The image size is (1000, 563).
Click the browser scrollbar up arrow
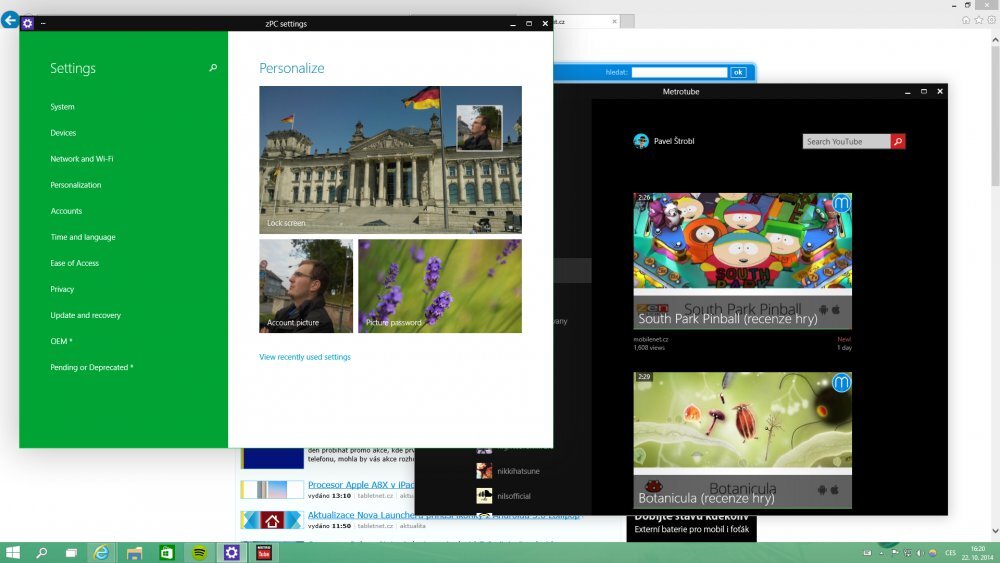pos(995,40)
